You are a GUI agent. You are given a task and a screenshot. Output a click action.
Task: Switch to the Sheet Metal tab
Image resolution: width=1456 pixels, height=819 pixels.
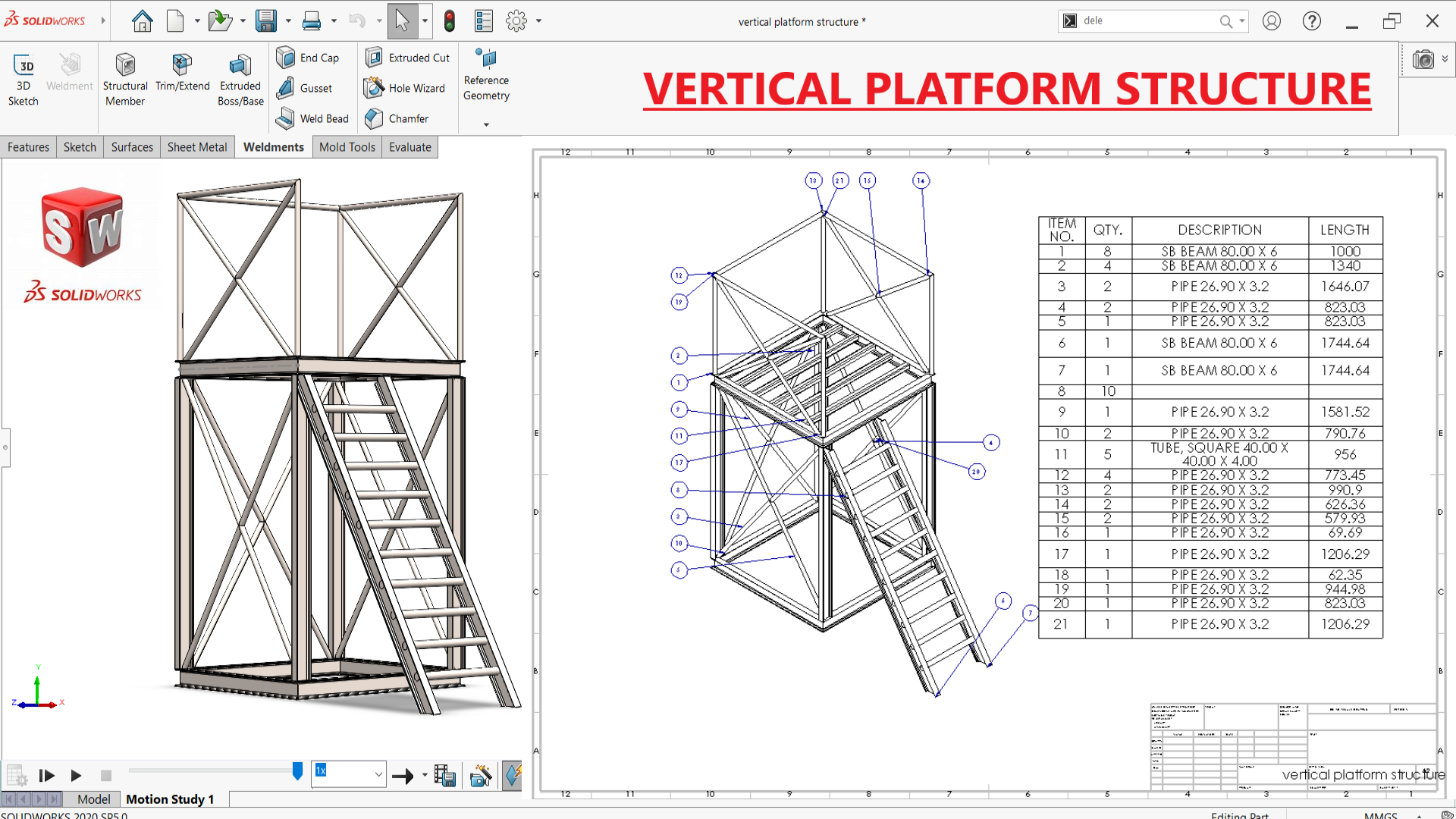196,147
